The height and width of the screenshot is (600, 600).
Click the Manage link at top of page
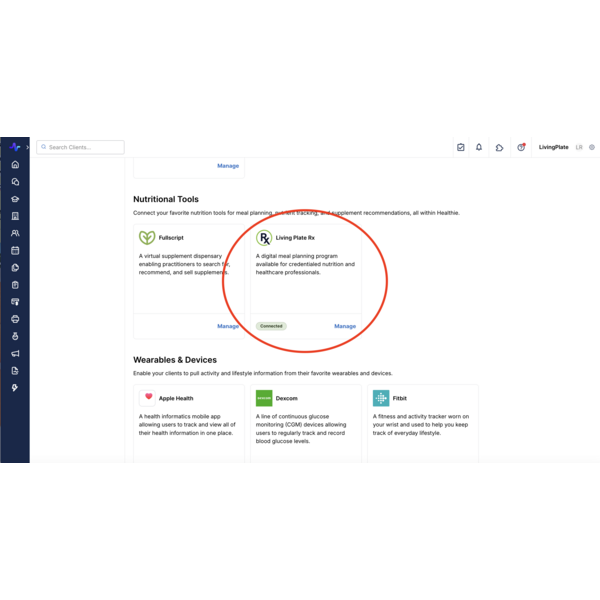click(228, 166)
